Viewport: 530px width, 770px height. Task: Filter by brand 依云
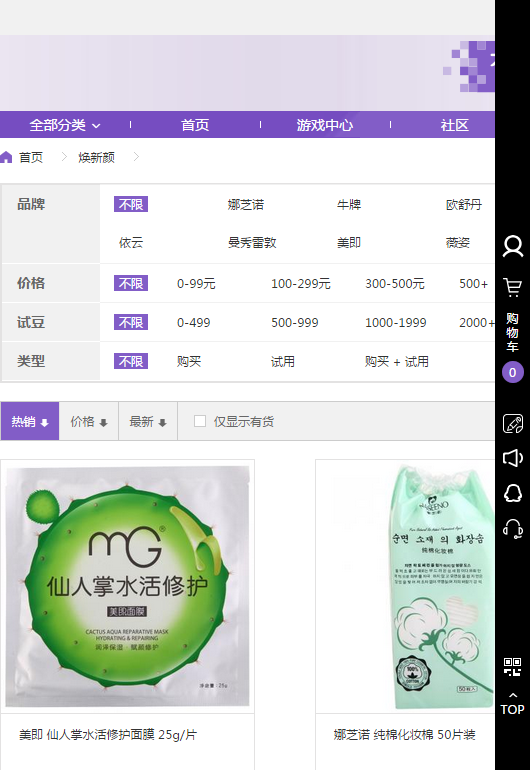[131, 243]
